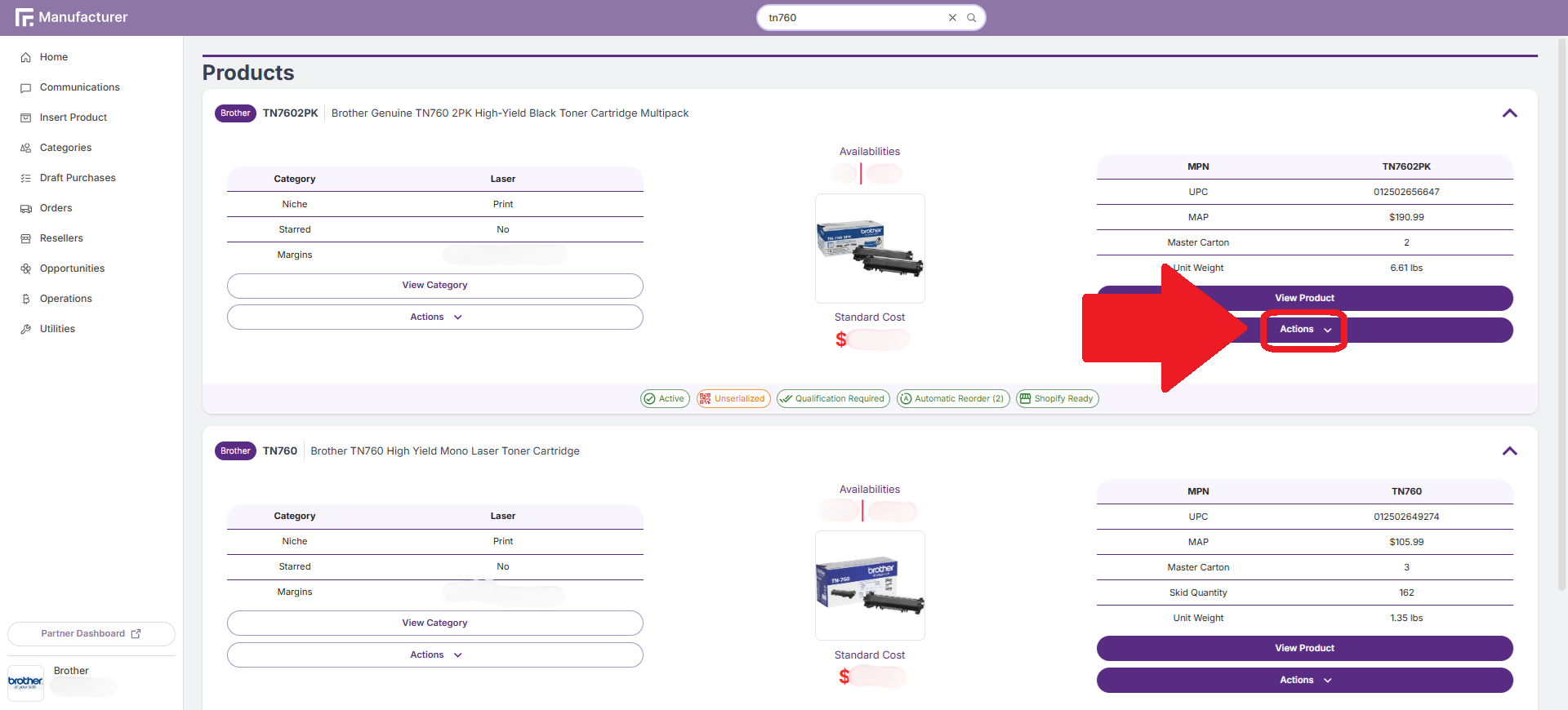Click Brother TN760 High Yield title text
This screenshot has height=710, width=1568.
pos(445,451)
